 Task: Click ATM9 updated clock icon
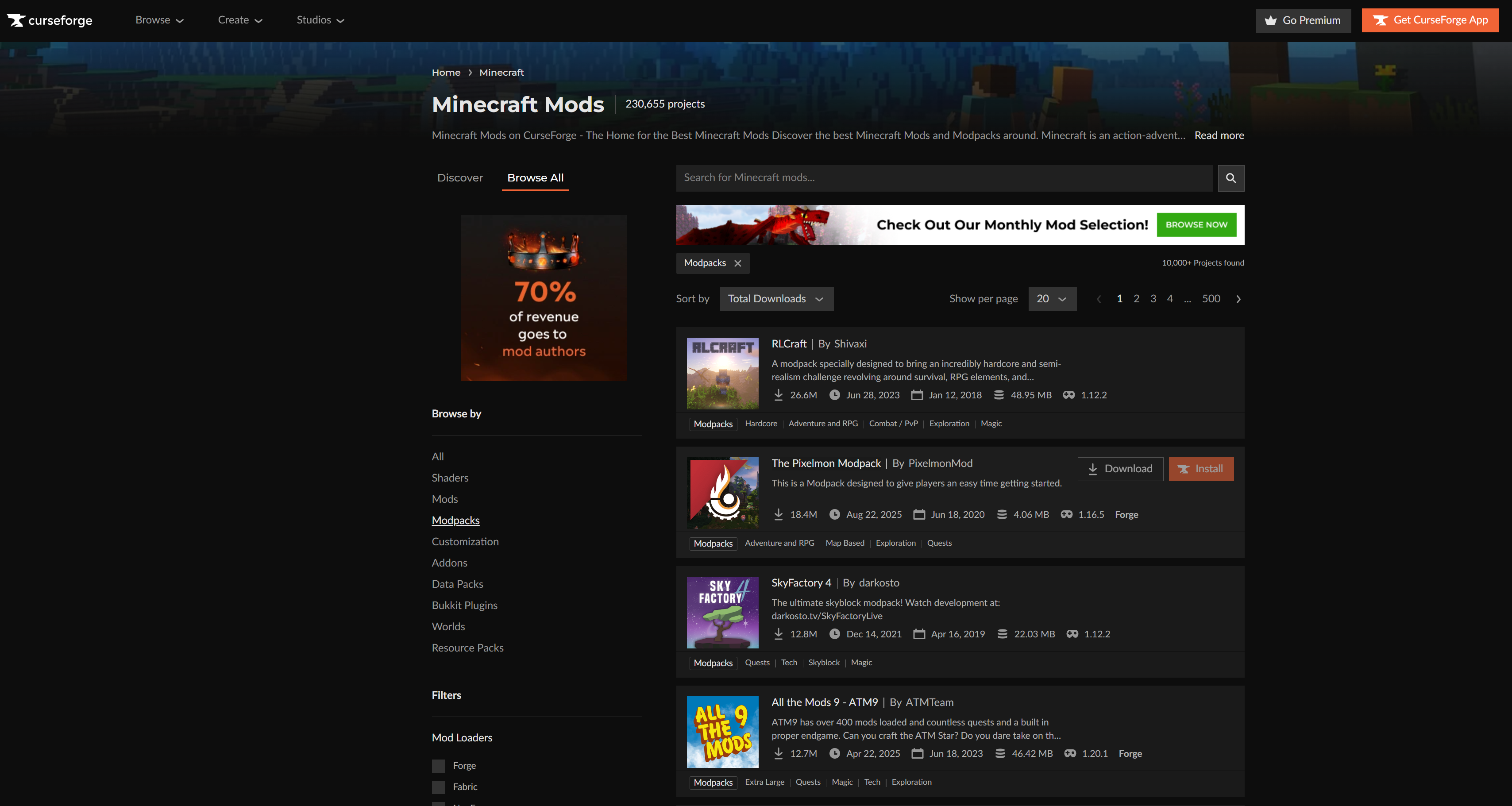(x=835, y=753)
